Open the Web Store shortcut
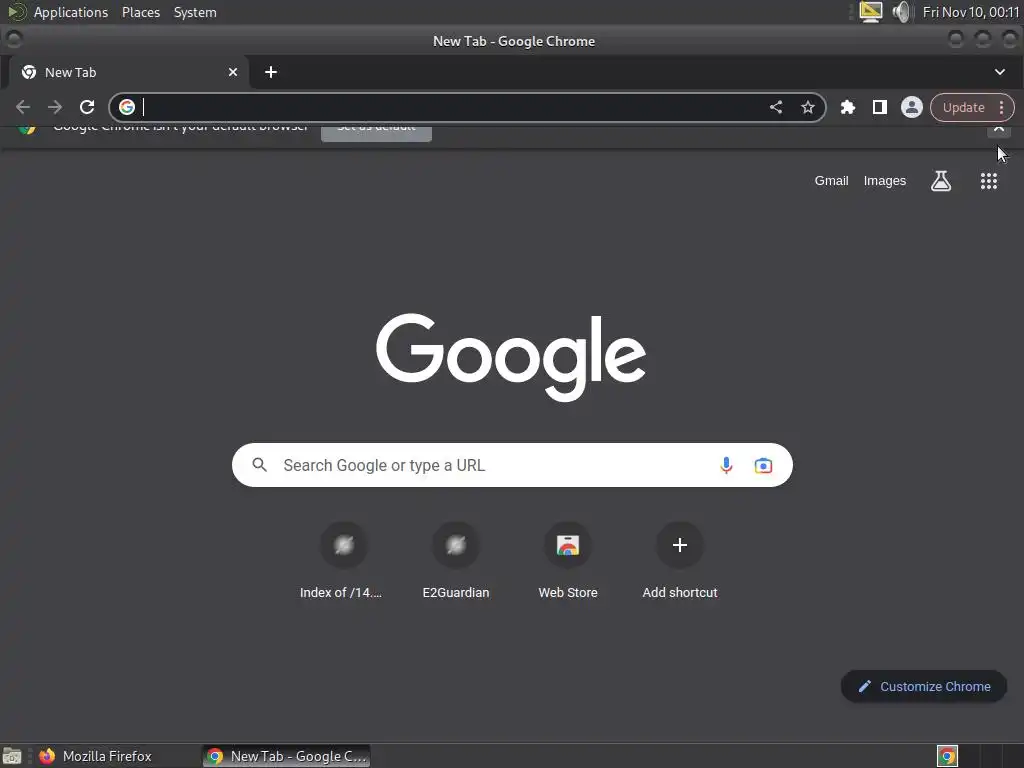This screenshot has width=1024, height=768. pyautogui.click(x=568, y=560)
